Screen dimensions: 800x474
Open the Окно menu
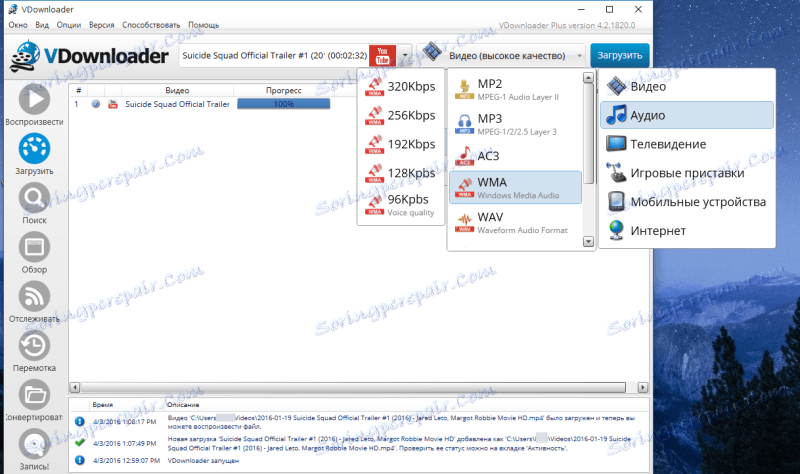pos(18,24)
